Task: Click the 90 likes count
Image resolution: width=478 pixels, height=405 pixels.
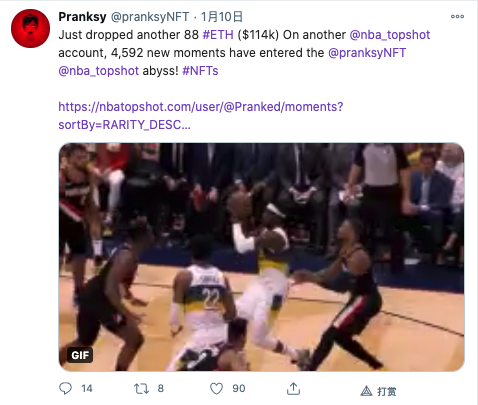Action: coord(239,388)
